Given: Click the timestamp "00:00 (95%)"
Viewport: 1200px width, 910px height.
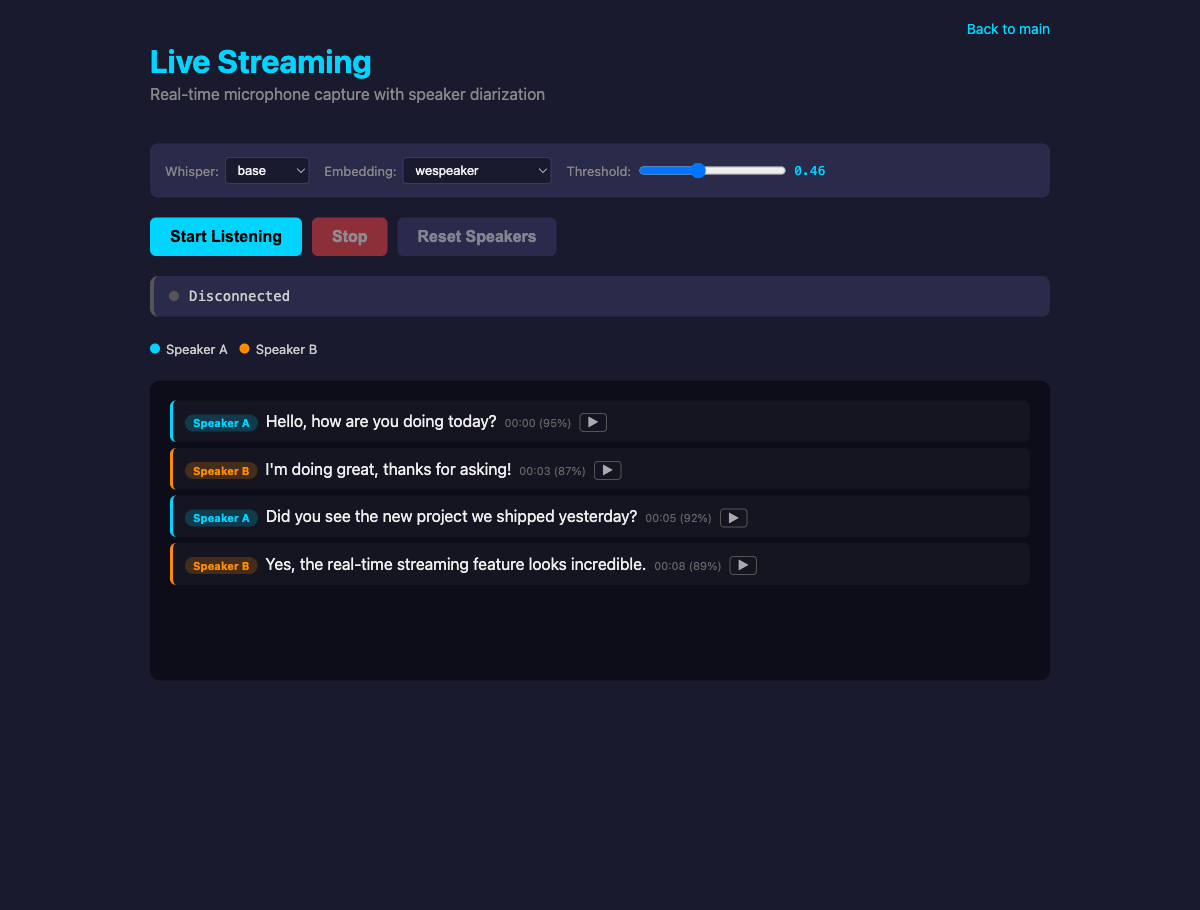Looking at the screenshot, I should 538,423.
